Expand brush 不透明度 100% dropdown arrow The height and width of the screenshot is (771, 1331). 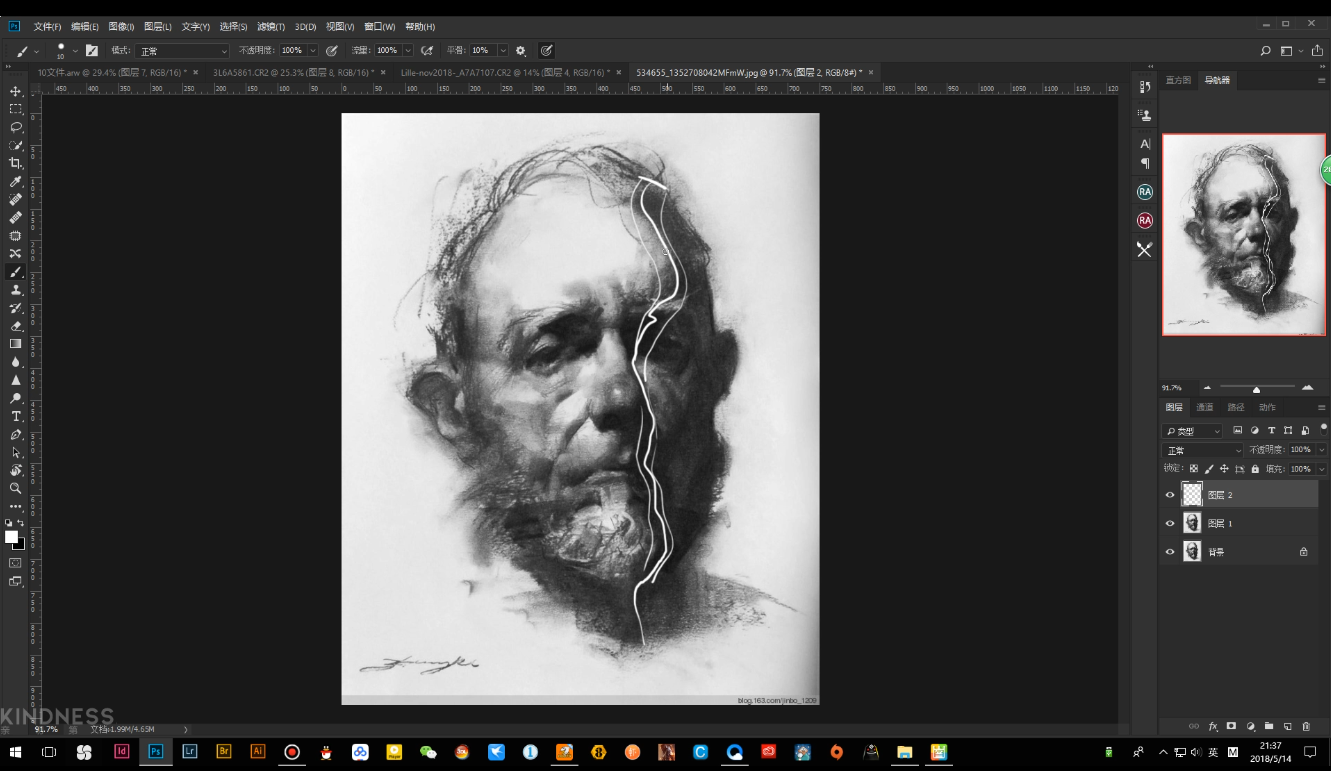(313, 50)
